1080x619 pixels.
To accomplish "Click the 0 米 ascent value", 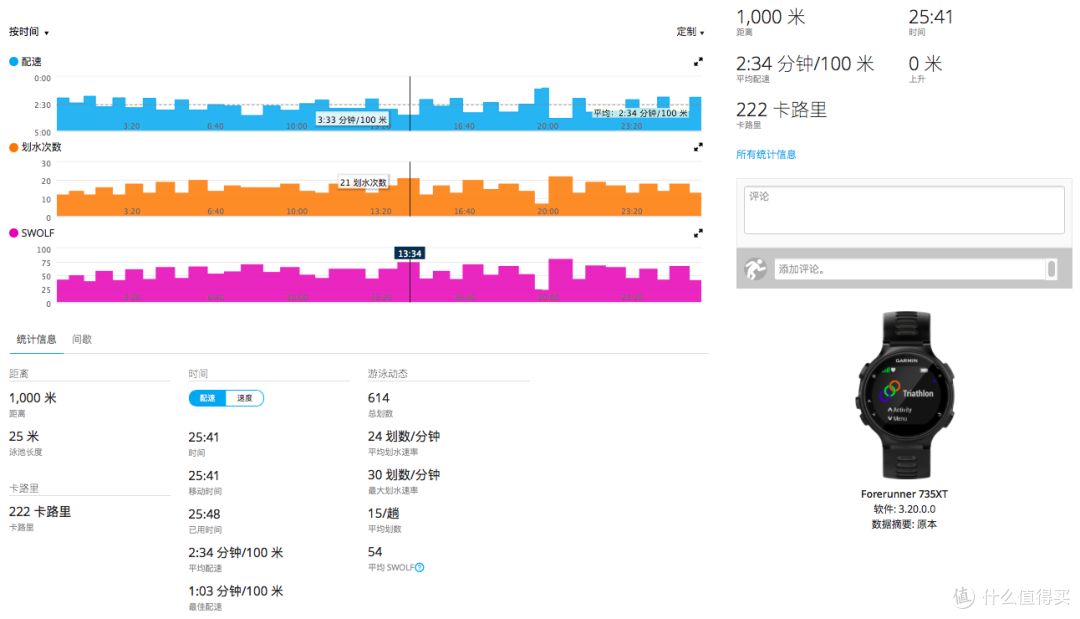I will pos(925,64).
